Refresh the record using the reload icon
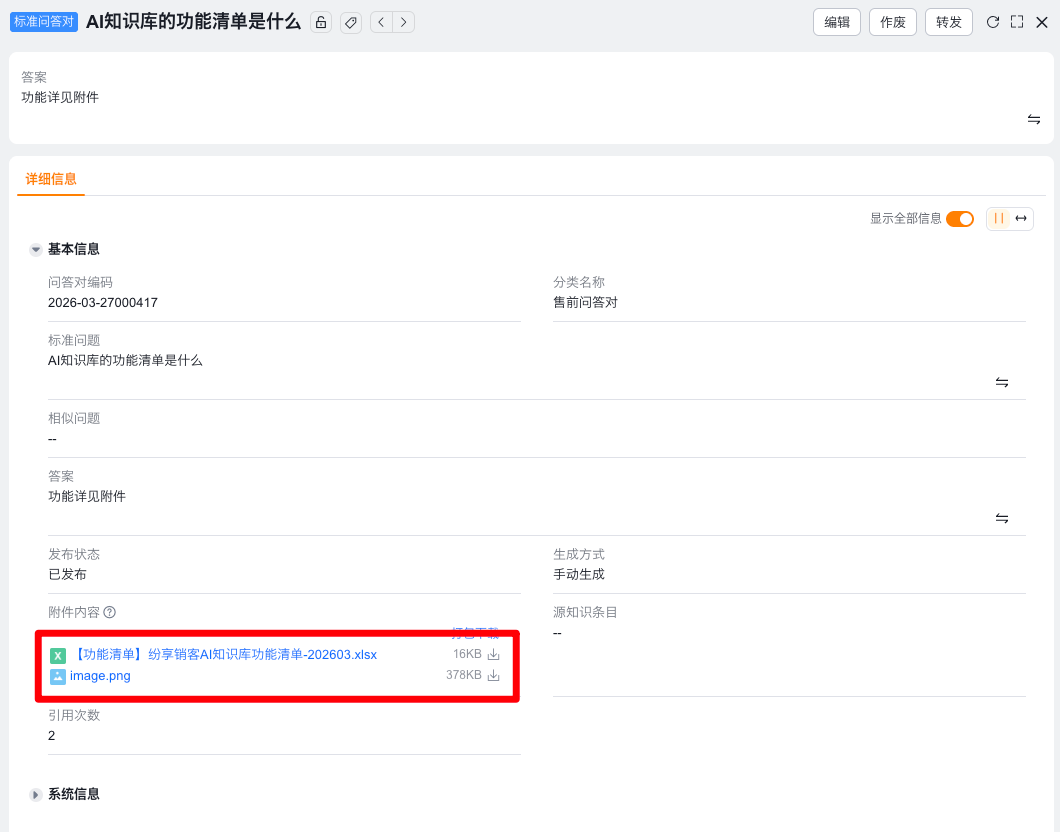 992,22
